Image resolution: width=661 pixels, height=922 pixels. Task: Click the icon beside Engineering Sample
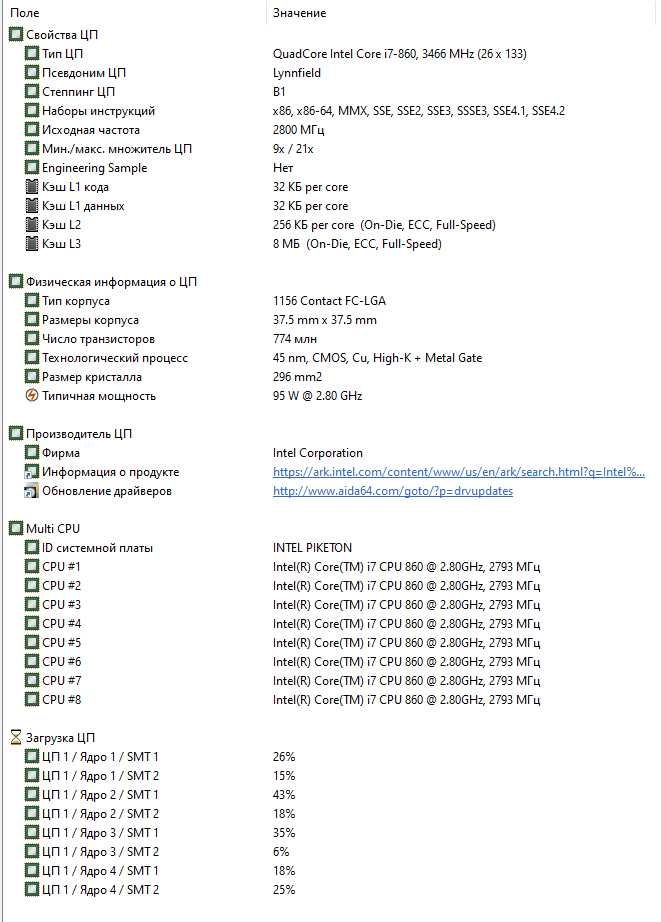point(32,168)
